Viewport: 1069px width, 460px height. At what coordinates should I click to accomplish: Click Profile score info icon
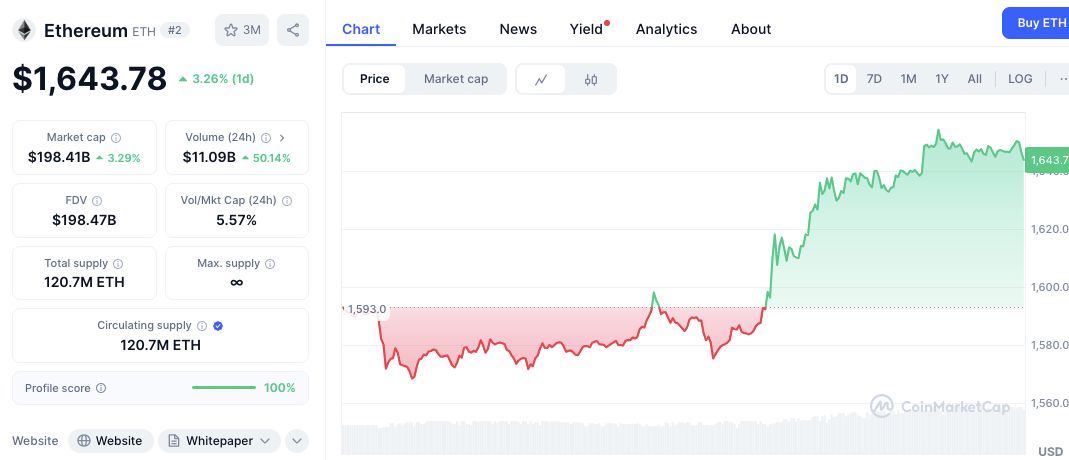(101, 388)
